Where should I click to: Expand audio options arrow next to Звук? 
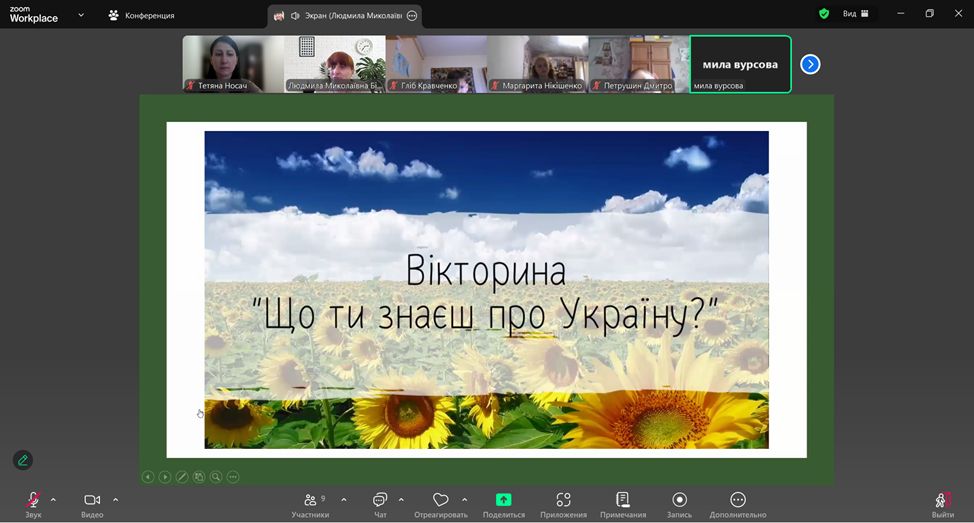53,499
